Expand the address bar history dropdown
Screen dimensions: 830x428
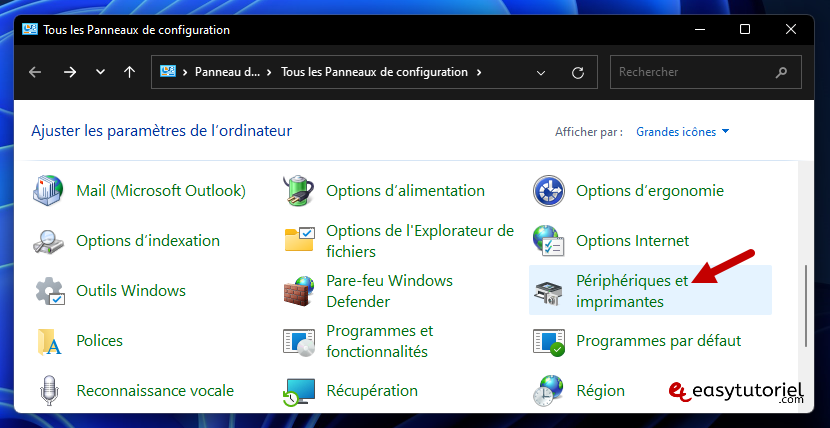(541, 73)
